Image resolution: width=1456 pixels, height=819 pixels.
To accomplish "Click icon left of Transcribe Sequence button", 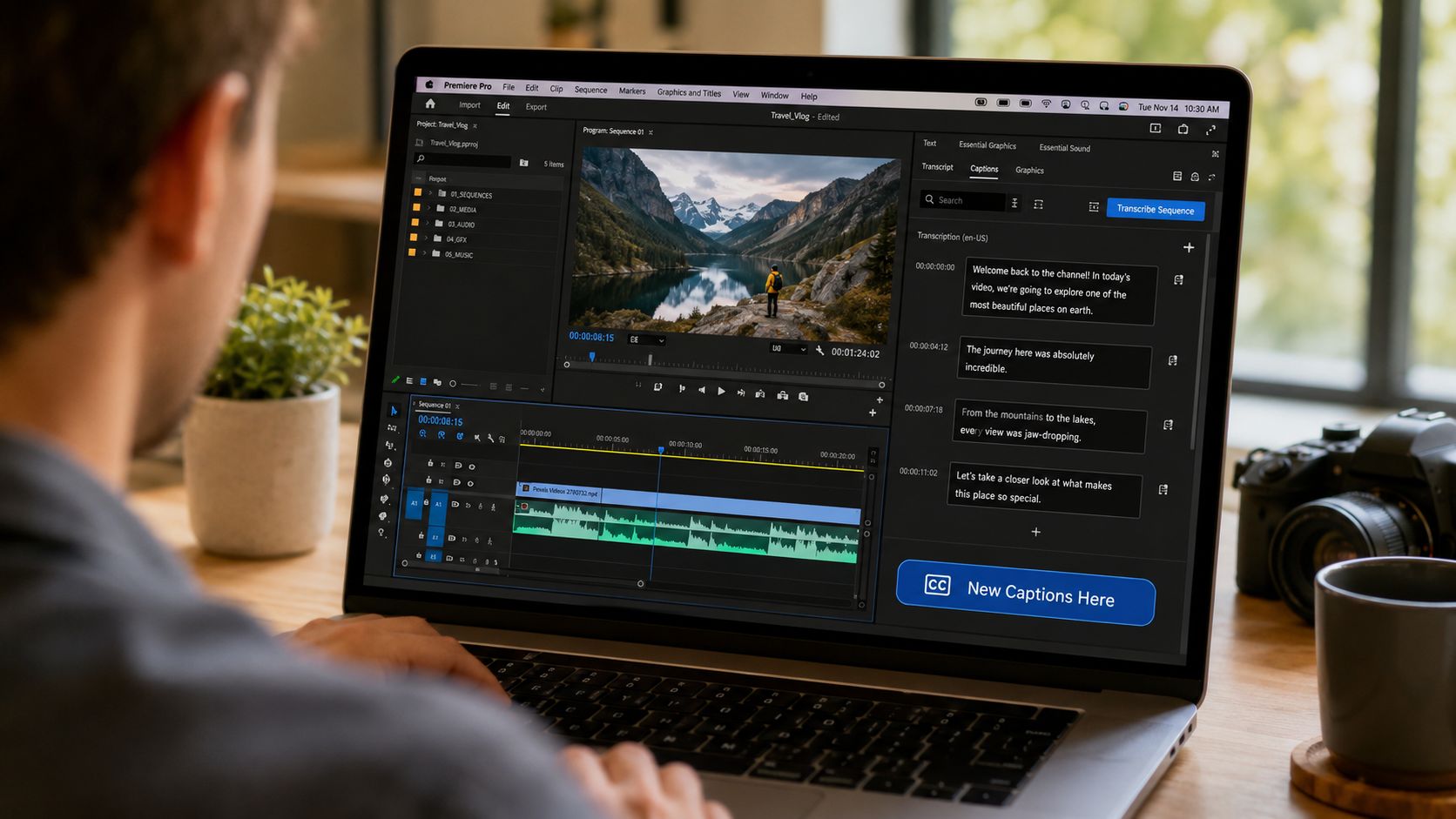I will coord(1094,206).
